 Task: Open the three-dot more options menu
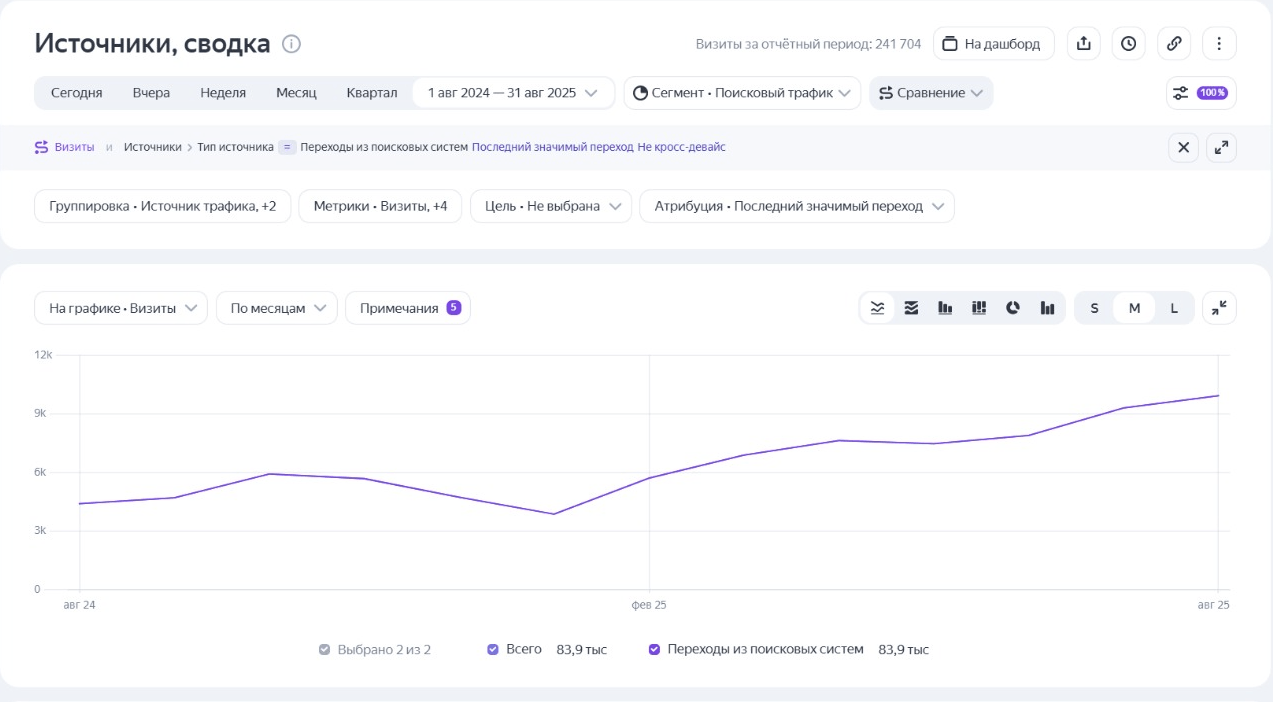(x=1219, y=44)
